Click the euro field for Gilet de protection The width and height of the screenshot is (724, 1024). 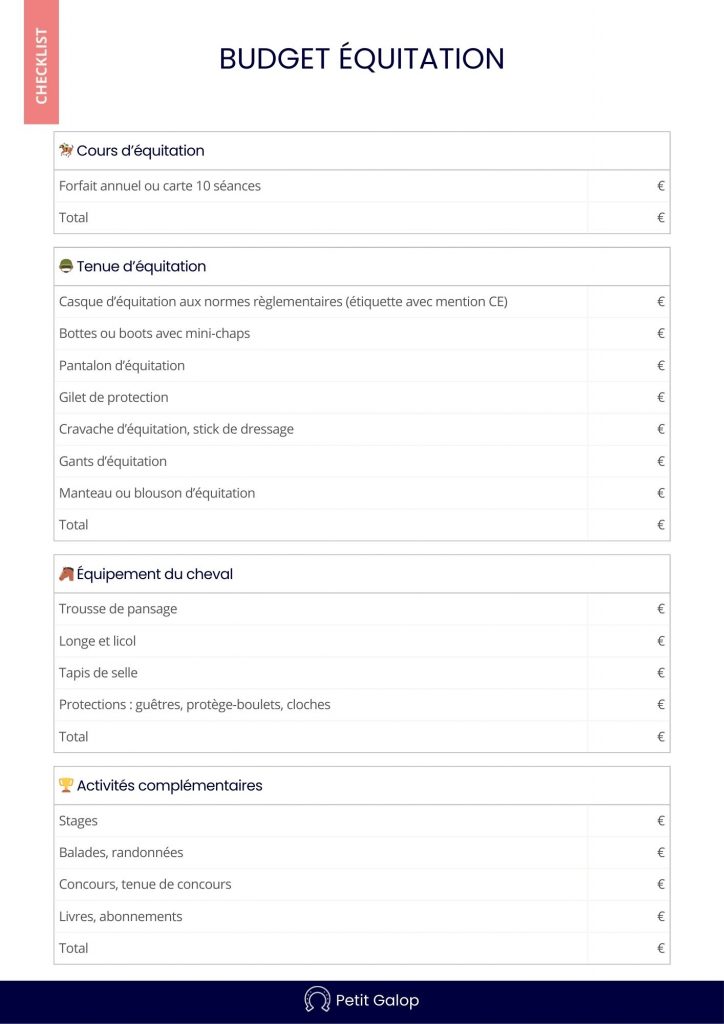tap(629, 397)
